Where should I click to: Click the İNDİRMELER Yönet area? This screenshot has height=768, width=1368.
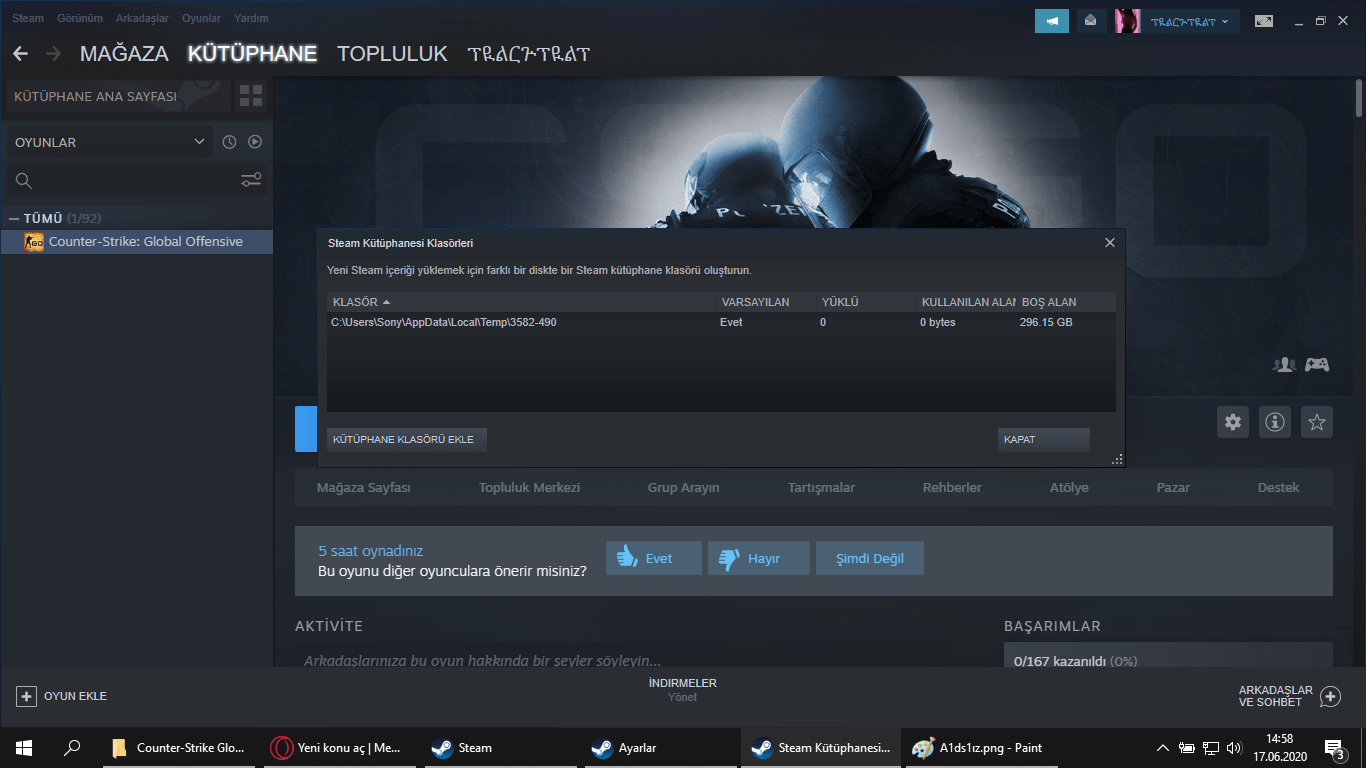(683, 690)
